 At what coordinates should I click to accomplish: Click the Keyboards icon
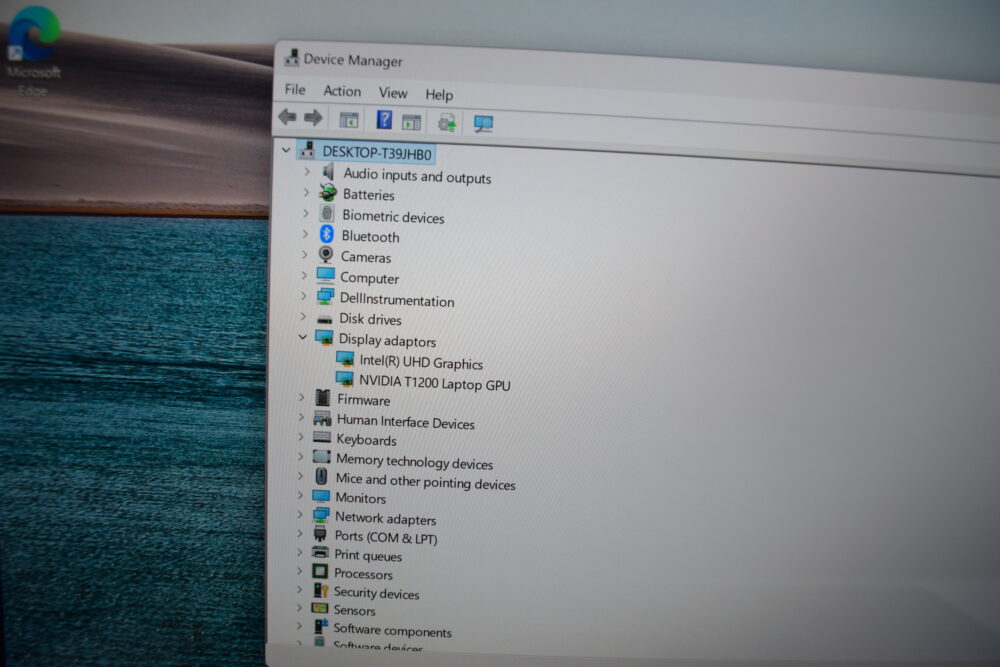pos(322,437)
